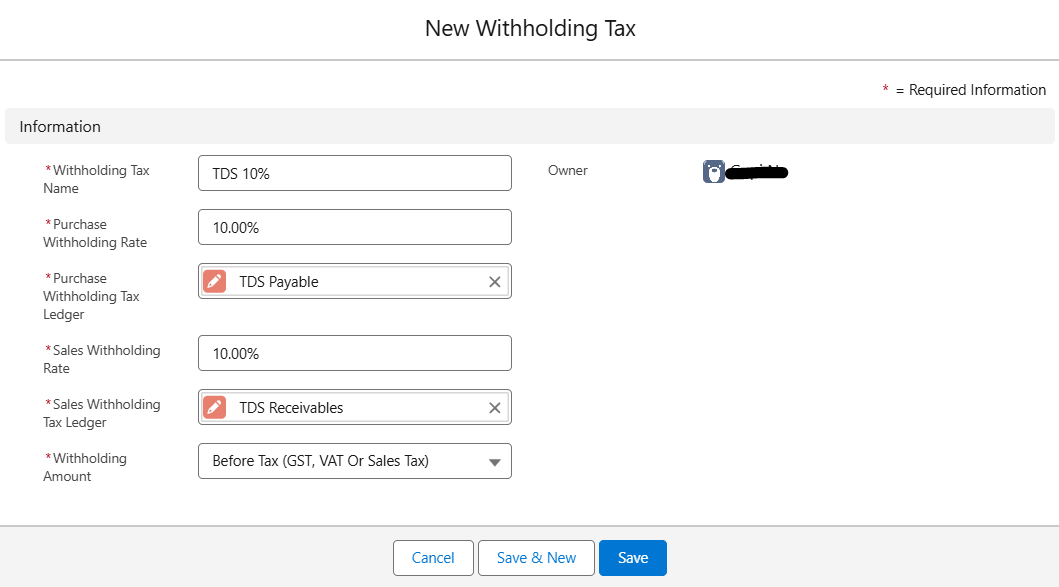Click the Sales Withholding Rate input

click(355, 354)
